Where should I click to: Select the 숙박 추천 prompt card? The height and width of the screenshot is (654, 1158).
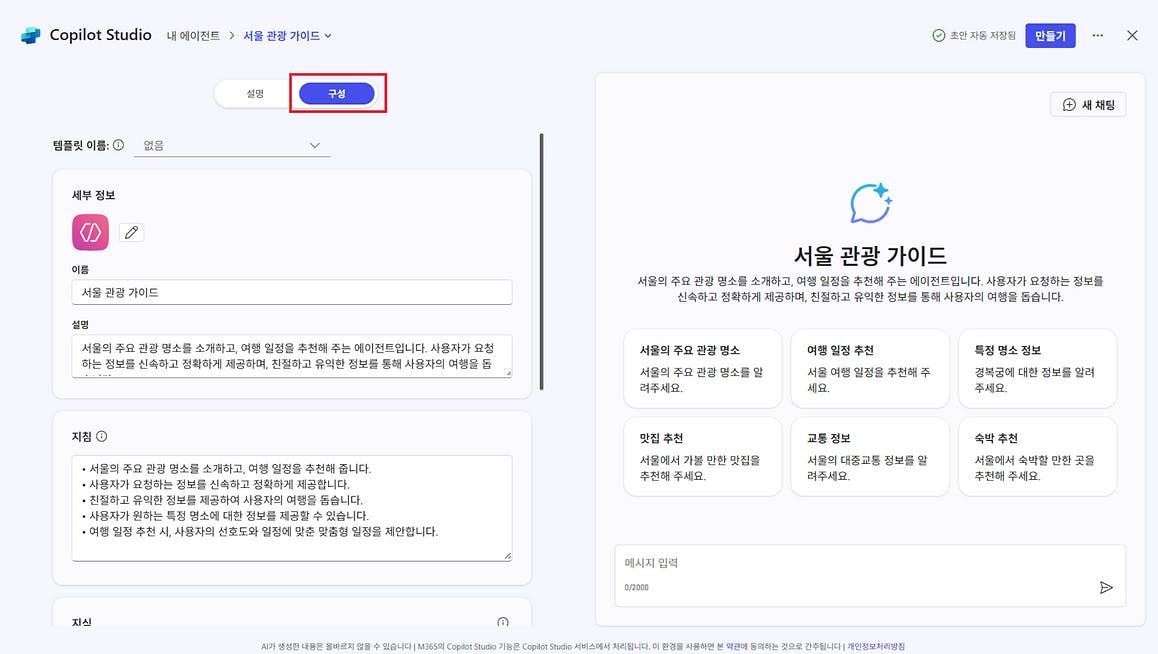1038,456
